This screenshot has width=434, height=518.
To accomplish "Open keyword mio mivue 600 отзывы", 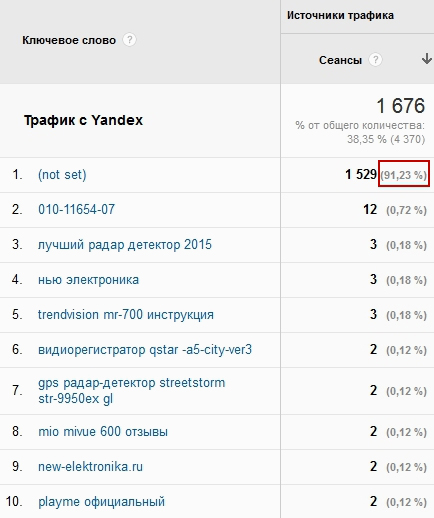I will [103, 431].
